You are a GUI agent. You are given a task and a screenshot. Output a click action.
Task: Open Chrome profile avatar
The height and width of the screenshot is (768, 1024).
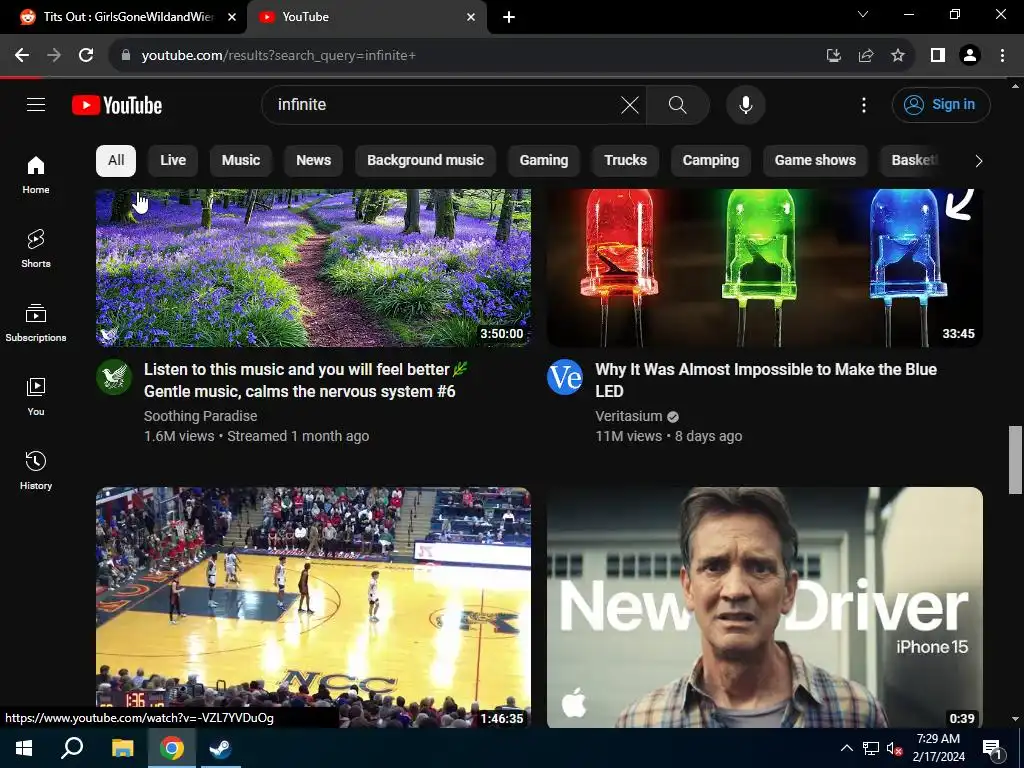point(970,56)
